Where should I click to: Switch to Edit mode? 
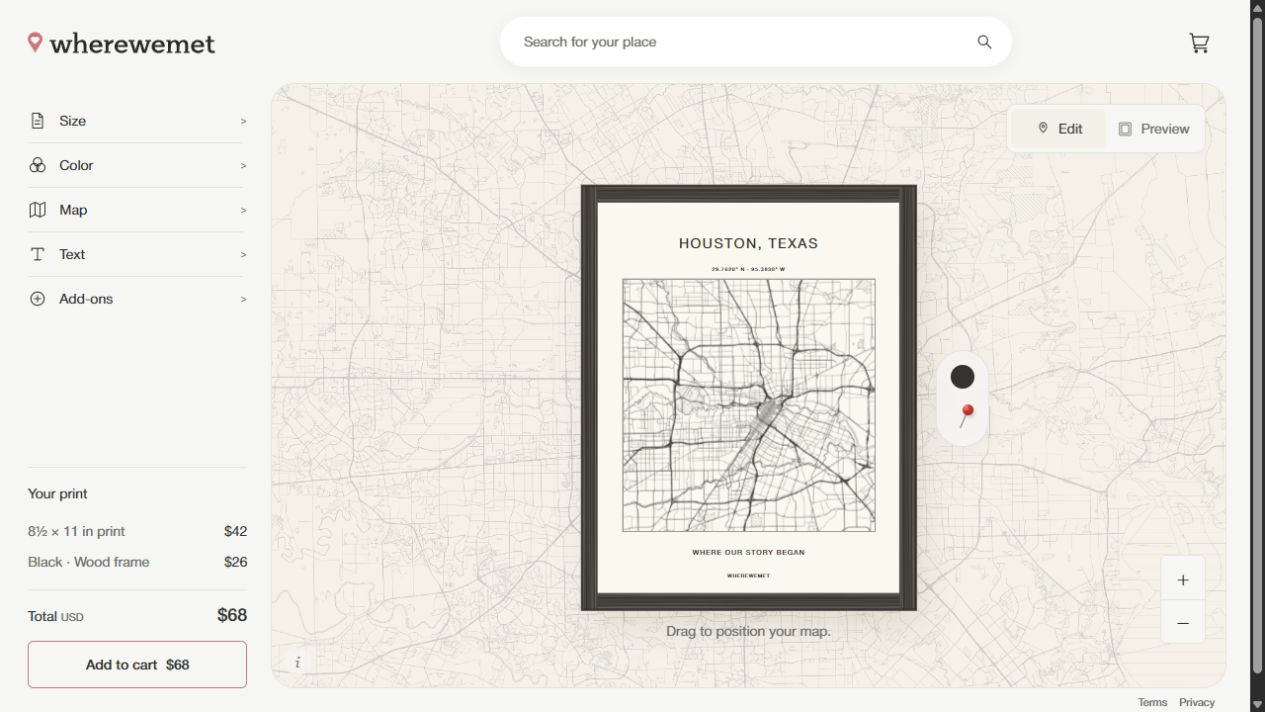(x=1059, y=129)
